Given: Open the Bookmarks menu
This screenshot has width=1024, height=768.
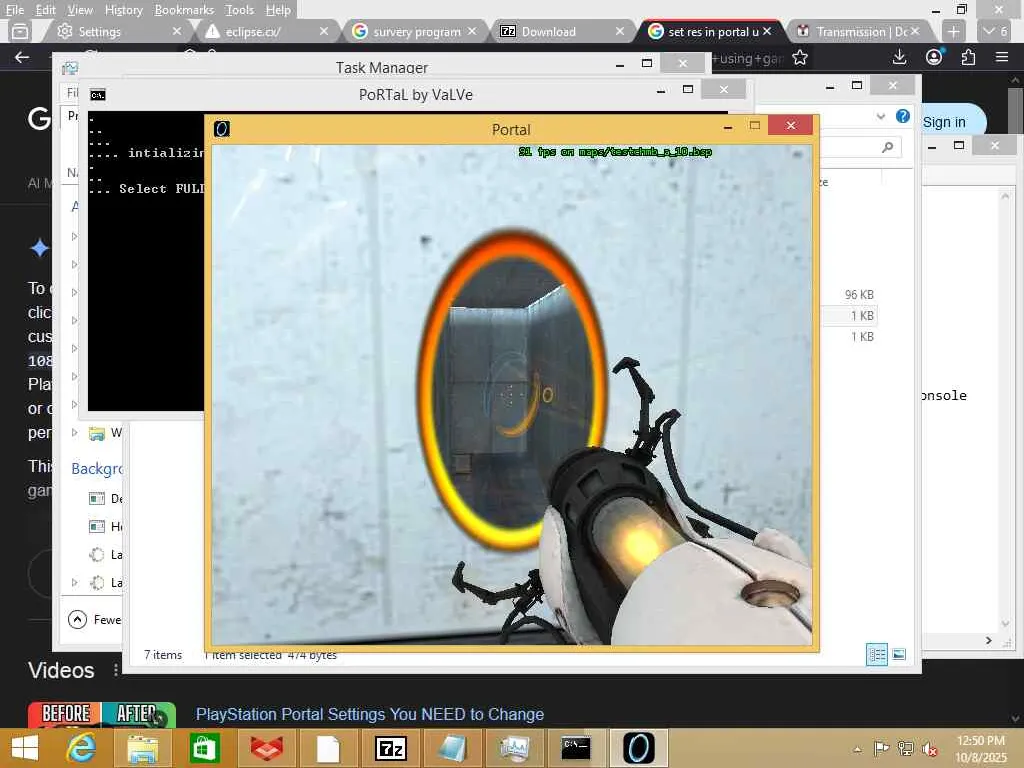Looking at the screenshot, I should (184, 10).
